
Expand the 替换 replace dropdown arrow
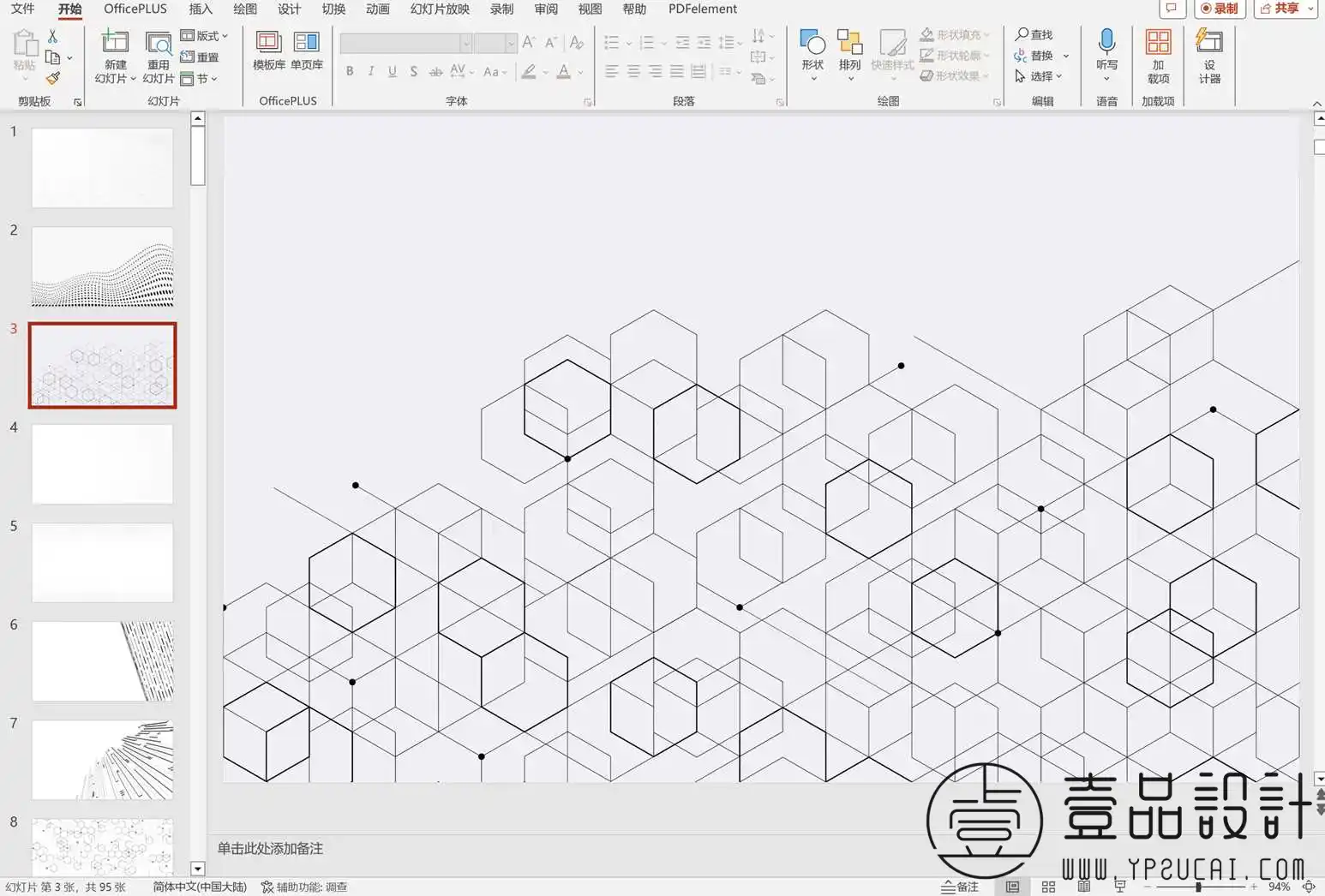pos(1066,56)
